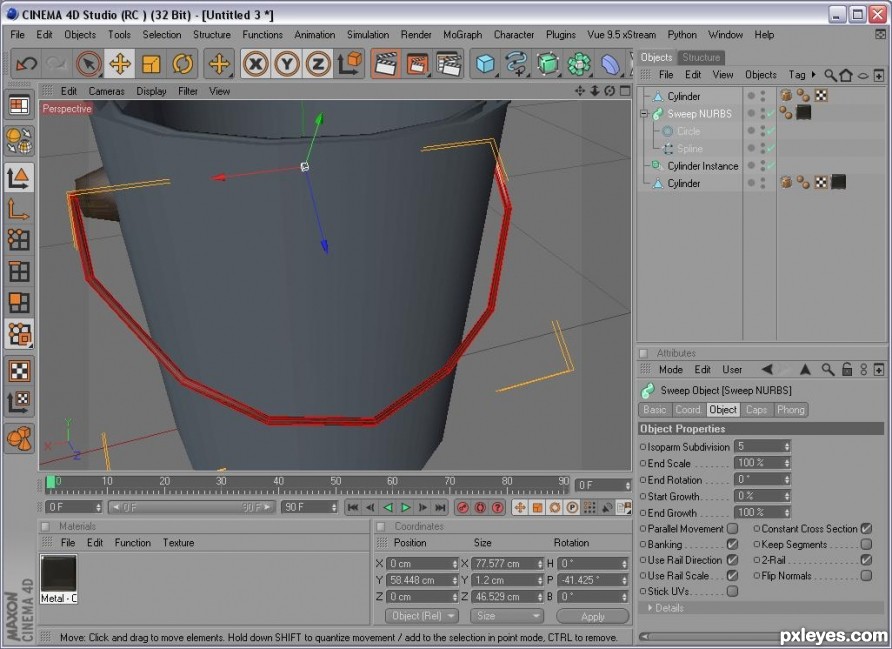Click the Position Y input field
Screen dimensions: 892x649
(422, 580)
